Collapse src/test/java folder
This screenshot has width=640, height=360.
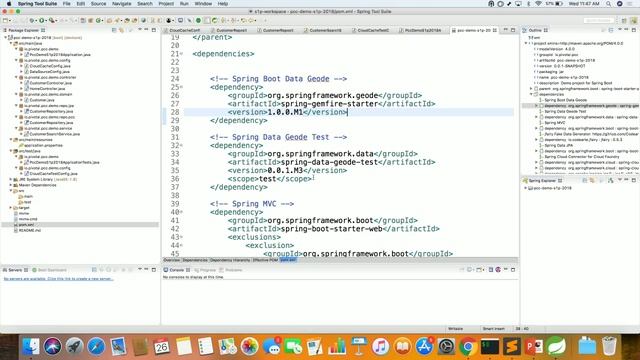coord(11,151)
